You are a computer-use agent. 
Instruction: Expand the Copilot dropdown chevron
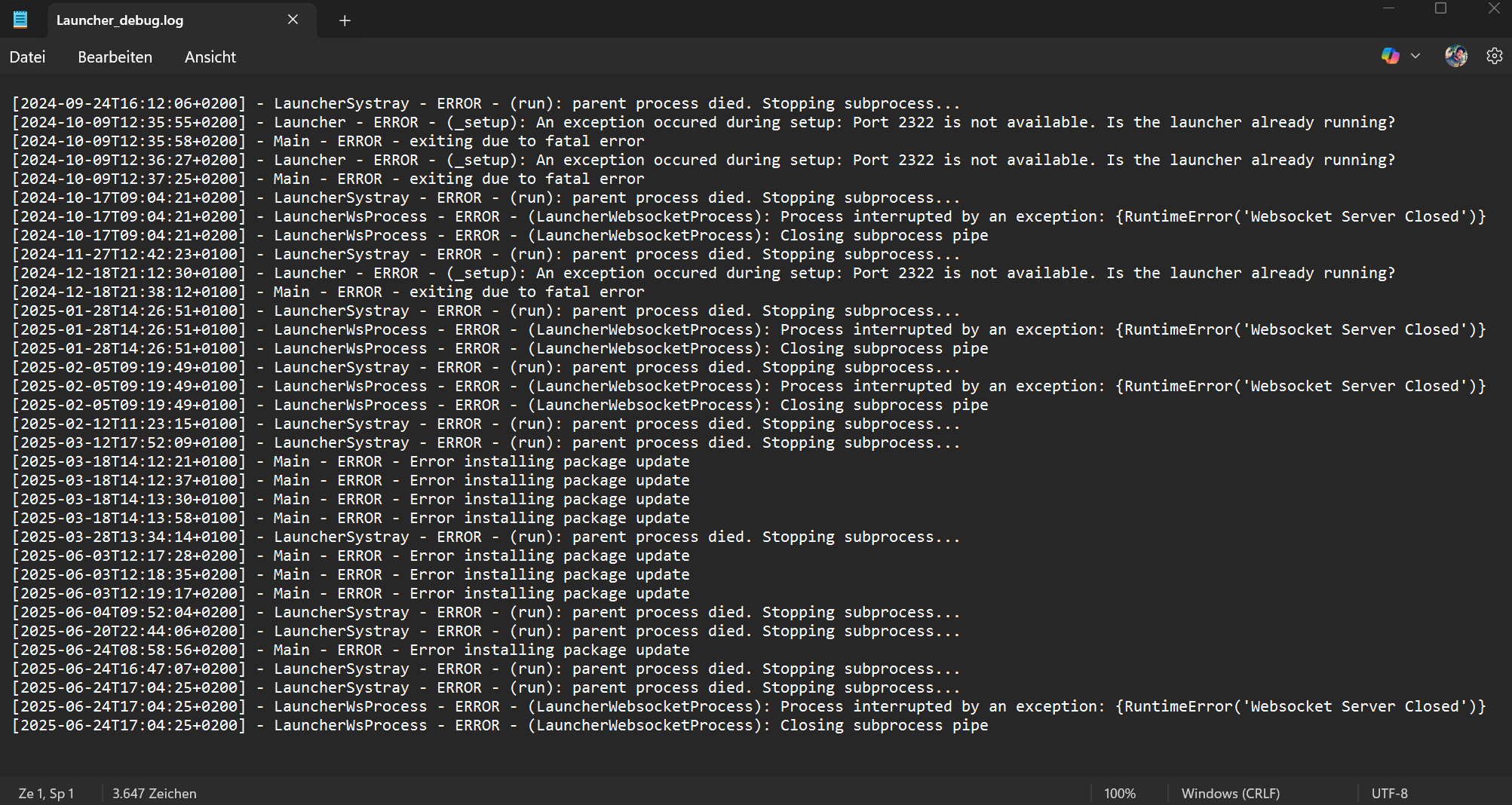click(1415, 56)
